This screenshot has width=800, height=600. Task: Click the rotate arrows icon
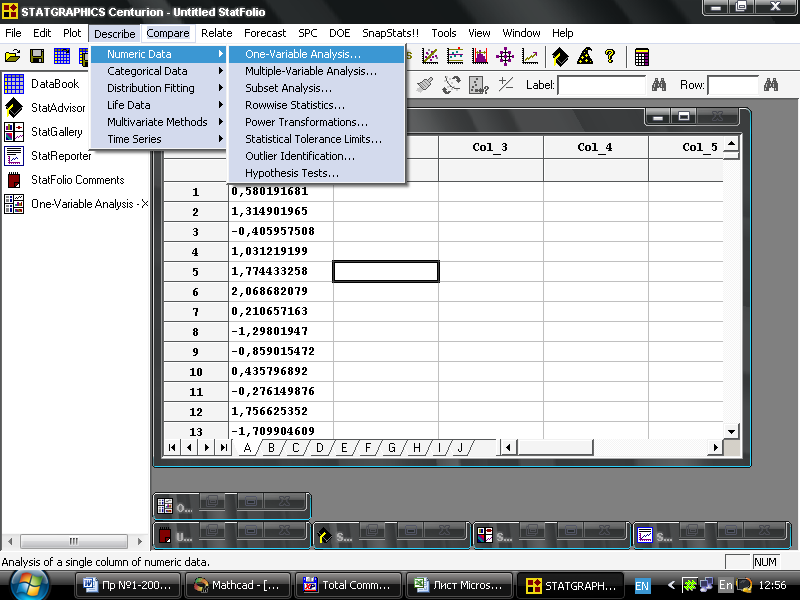[451, 85]
